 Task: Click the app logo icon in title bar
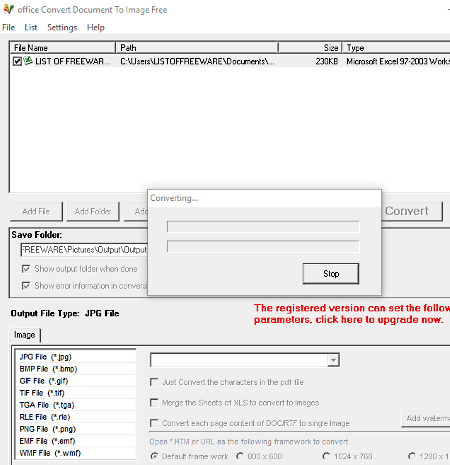(x=8, y=9)
